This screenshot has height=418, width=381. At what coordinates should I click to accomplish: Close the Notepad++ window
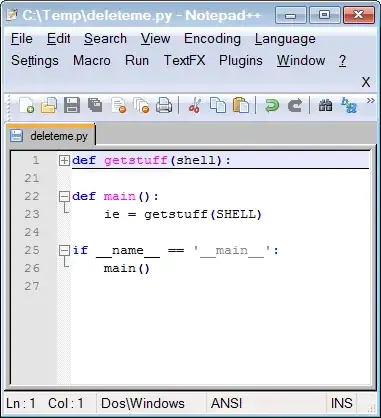click(359, 15)
